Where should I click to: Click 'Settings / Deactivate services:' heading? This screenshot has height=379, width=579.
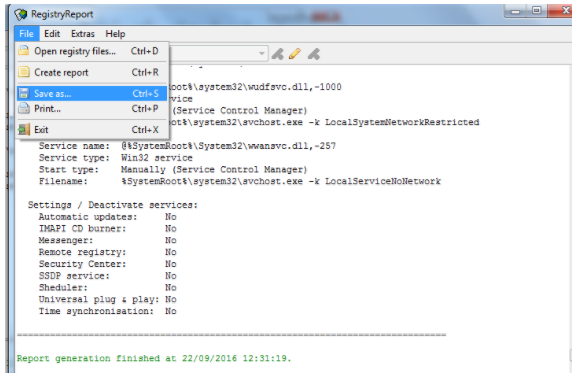(113, 205)
